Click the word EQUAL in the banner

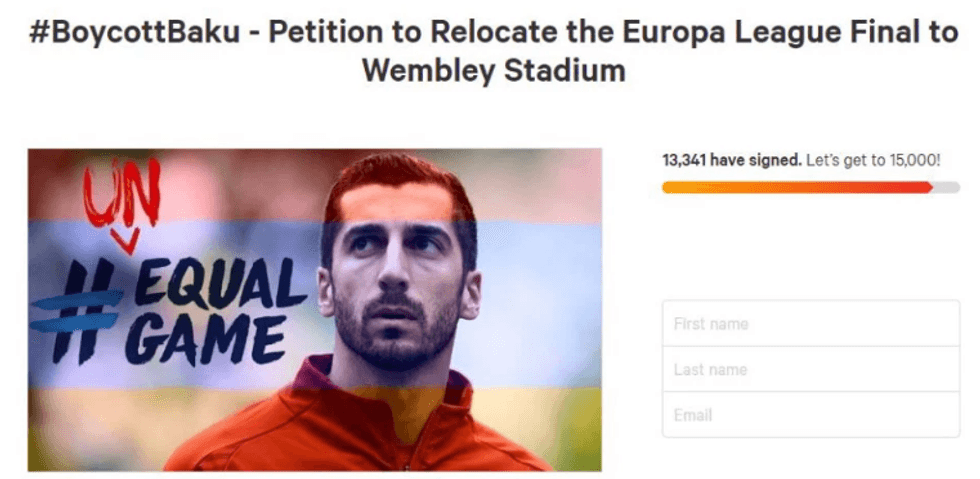(219, 285)
